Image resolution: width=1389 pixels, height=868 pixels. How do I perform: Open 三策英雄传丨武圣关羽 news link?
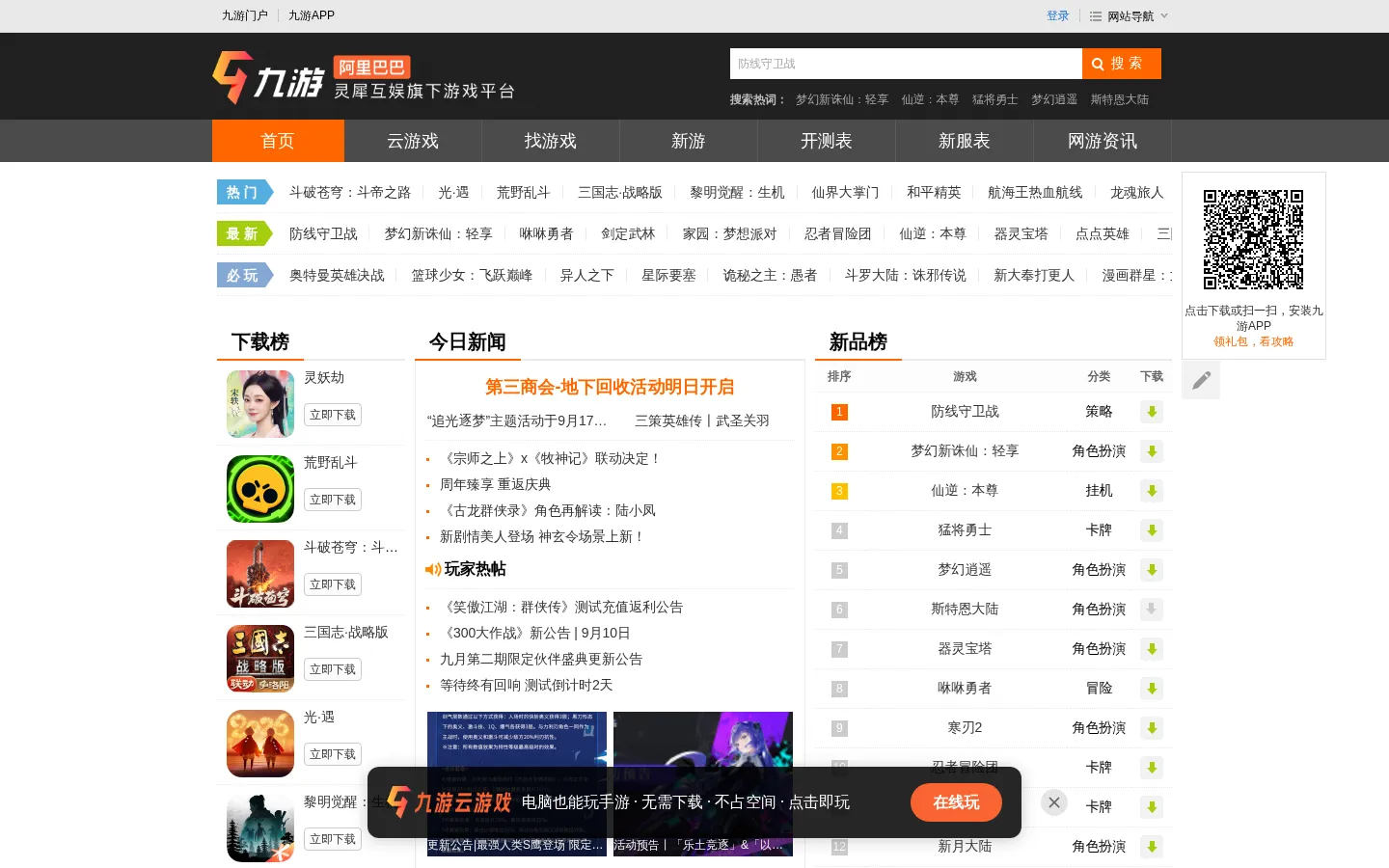coord(702,420)
